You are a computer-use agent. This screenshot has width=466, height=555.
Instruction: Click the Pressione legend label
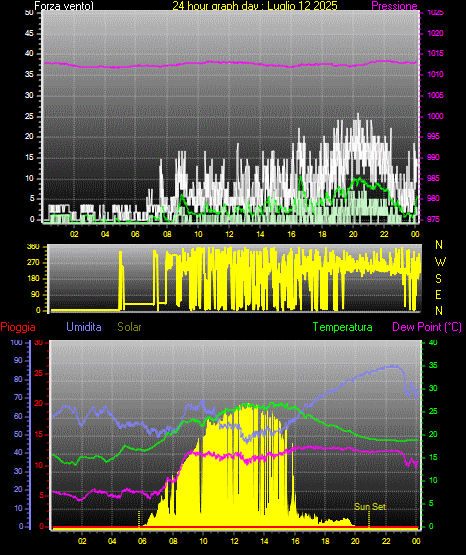tap(394, 6)
